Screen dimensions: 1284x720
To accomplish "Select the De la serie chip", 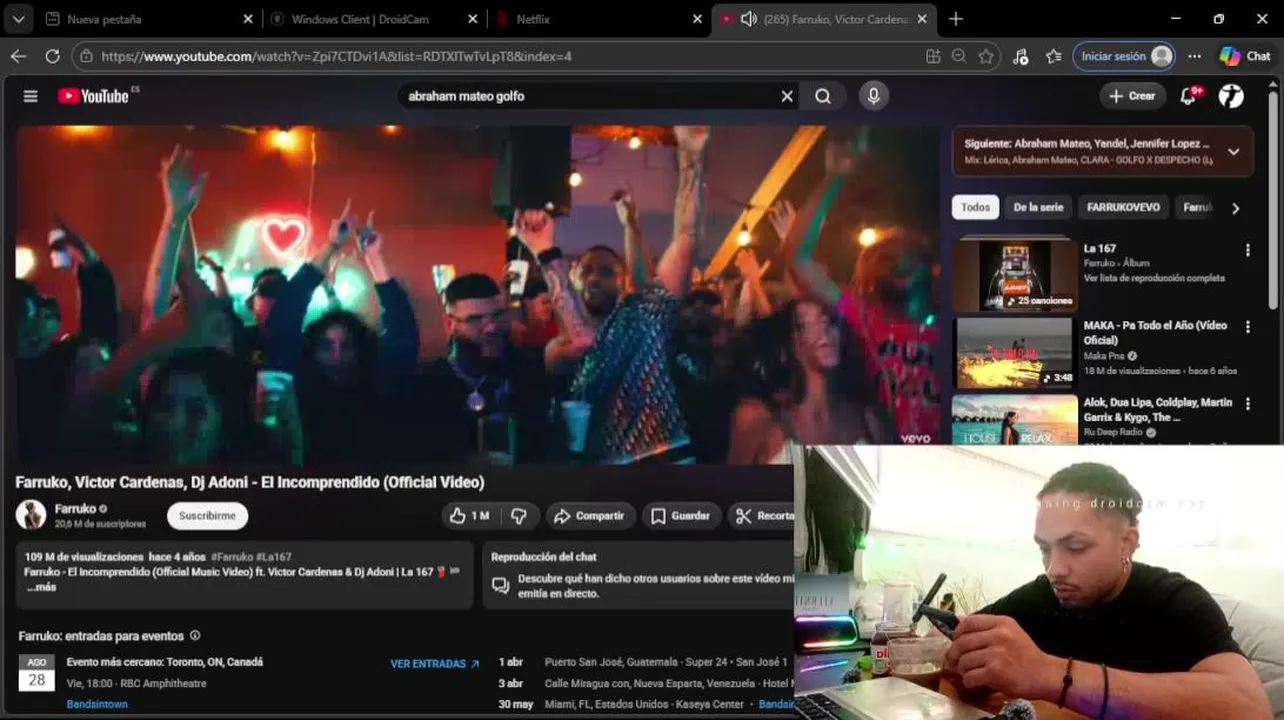I will [1038, 208].
